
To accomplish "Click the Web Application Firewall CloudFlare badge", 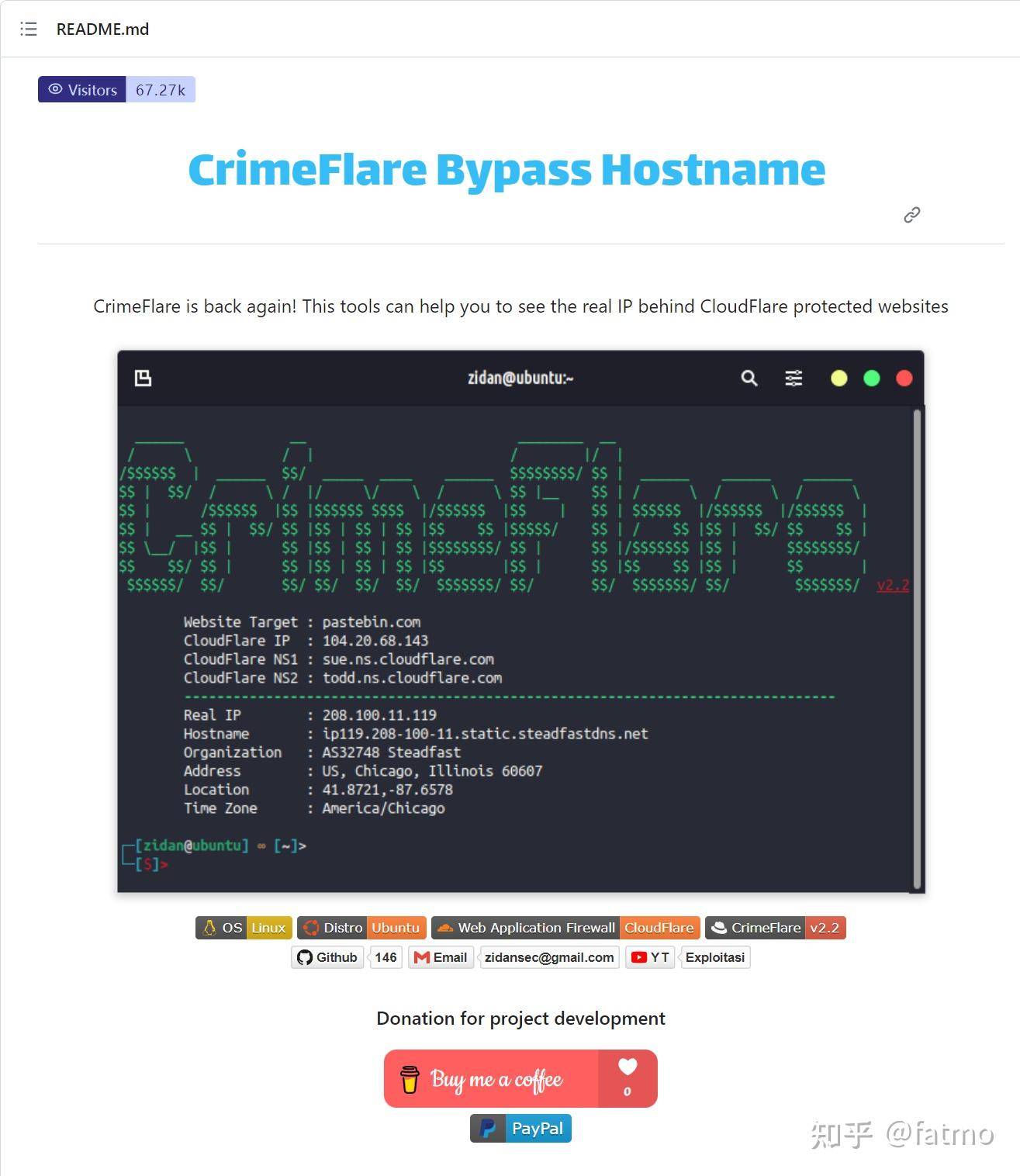I will tap(565, 928).
